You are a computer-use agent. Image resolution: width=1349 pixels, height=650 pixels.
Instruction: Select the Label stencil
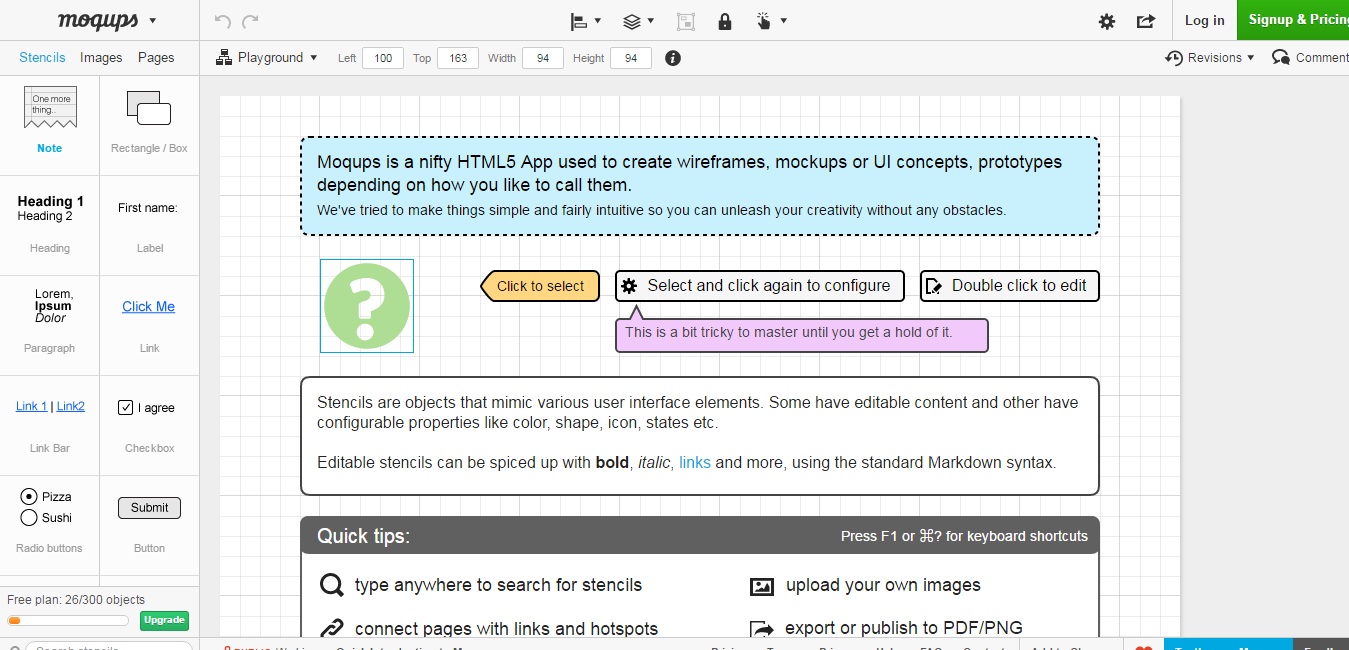149,224
